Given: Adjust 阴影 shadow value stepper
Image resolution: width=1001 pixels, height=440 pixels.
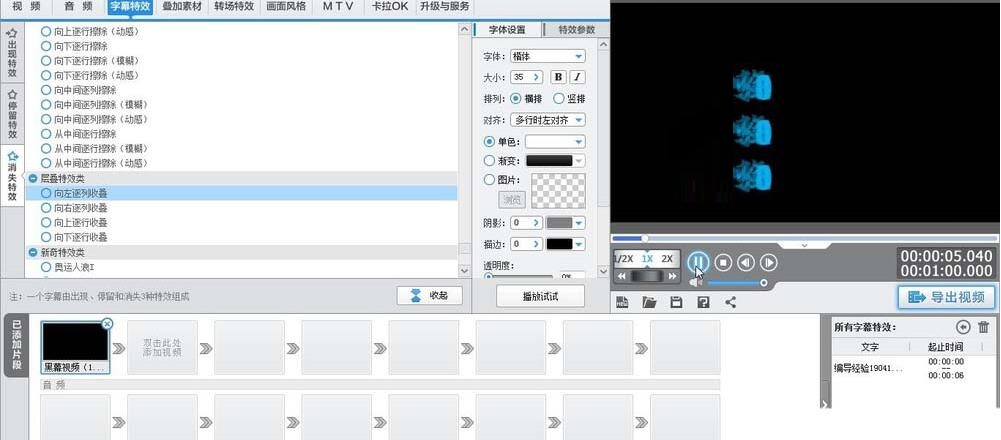Looking at the screenshot, I should (x=536, y=223).
